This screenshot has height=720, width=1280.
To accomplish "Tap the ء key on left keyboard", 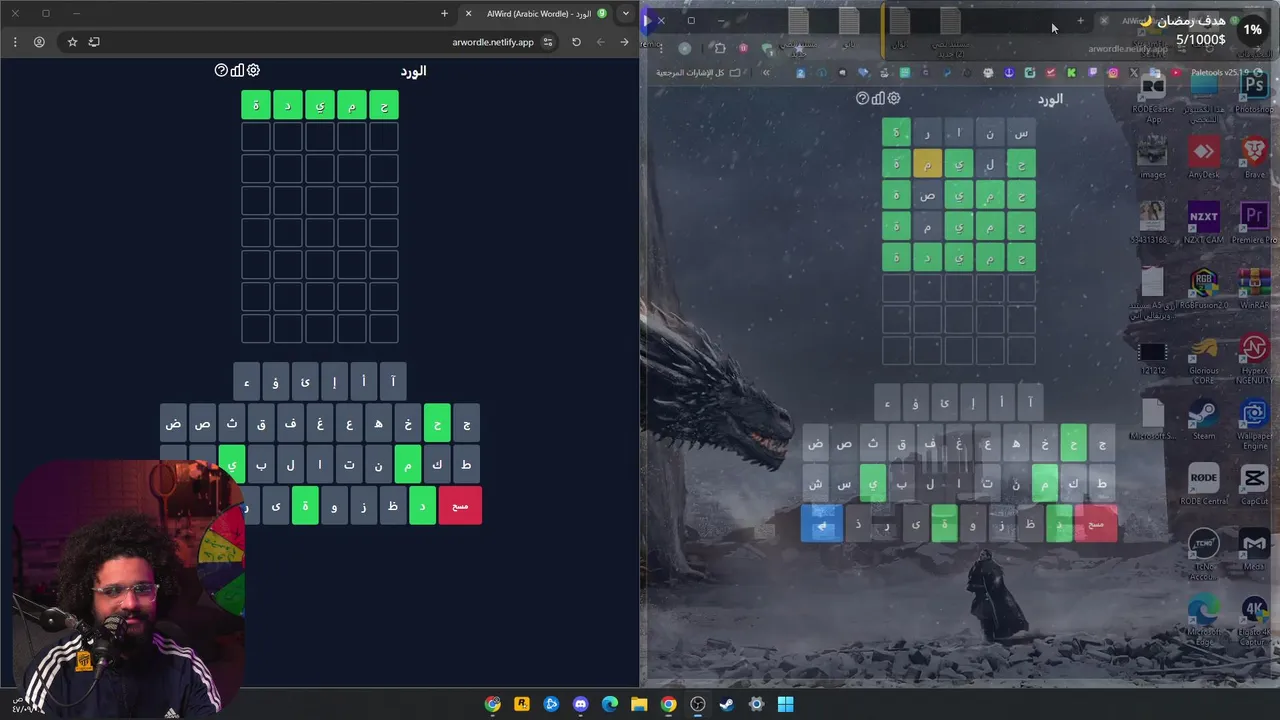I will (247, 382).
